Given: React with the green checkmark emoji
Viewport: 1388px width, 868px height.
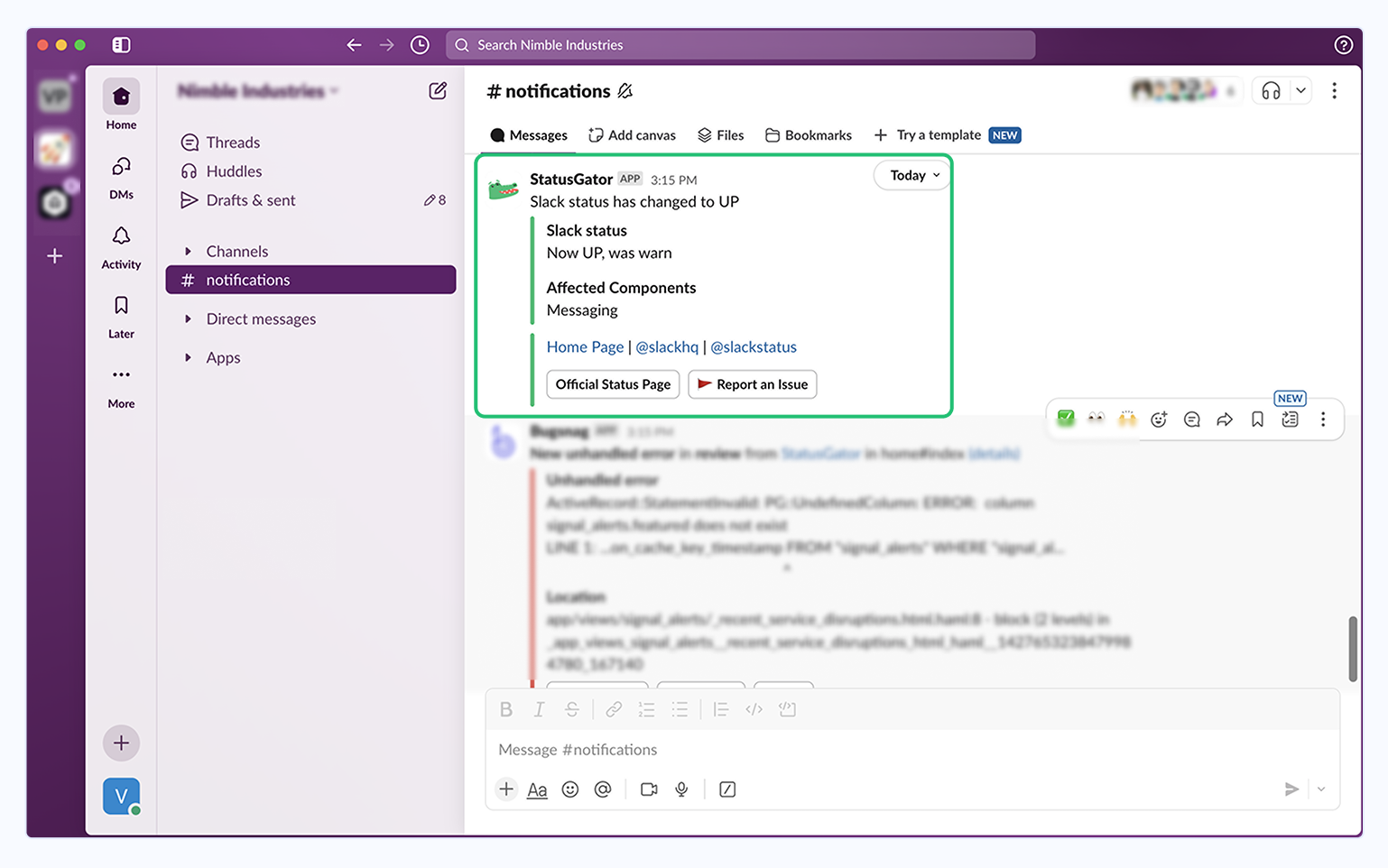Looking at the screenshot, I should [x=1066, y=419].
